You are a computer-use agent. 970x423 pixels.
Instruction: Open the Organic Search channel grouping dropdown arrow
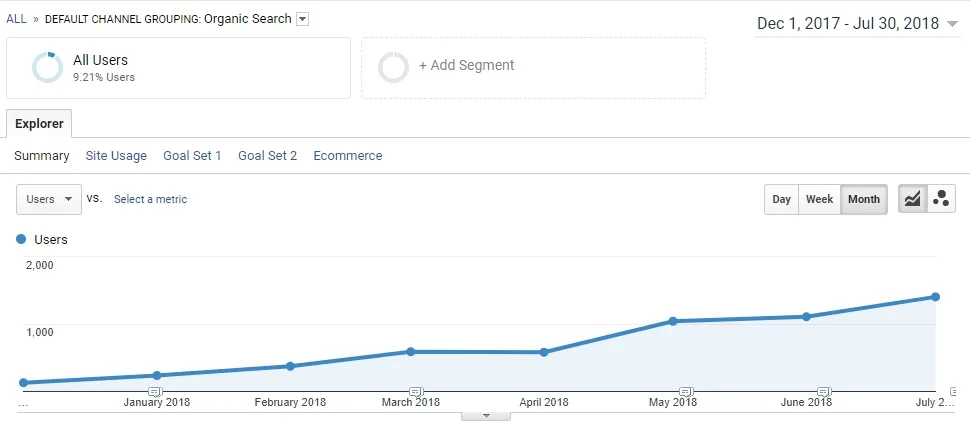[x=302, y=19]
